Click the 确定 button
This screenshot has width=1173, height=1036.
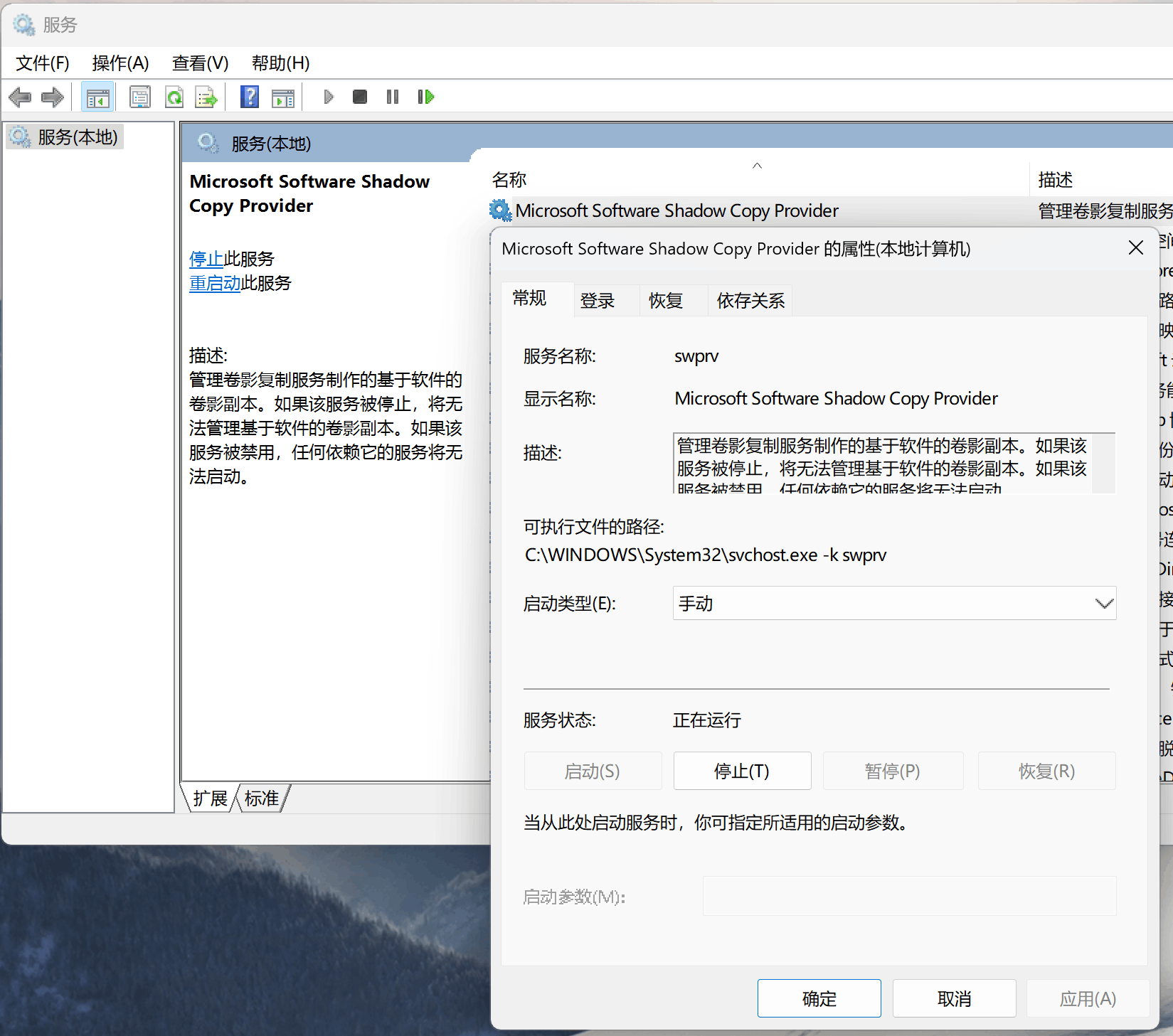tap(819, 998)
